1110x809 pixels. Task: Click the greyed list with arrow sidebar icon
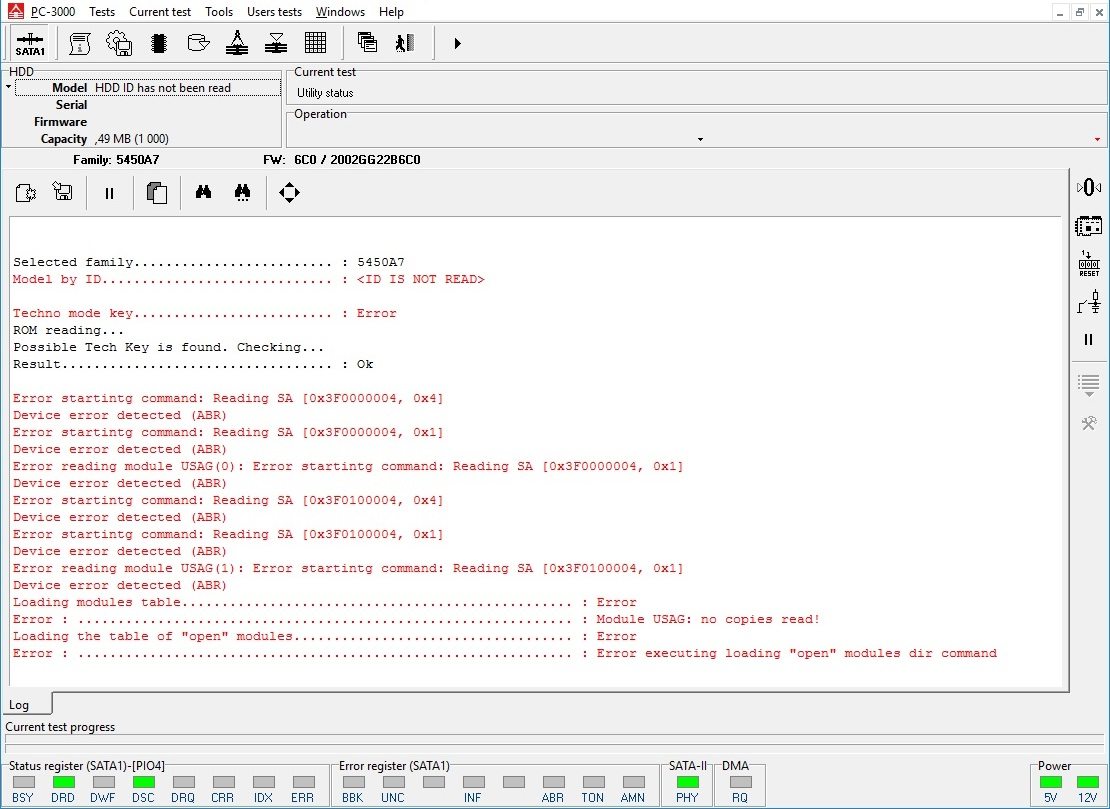[1089, 386]
